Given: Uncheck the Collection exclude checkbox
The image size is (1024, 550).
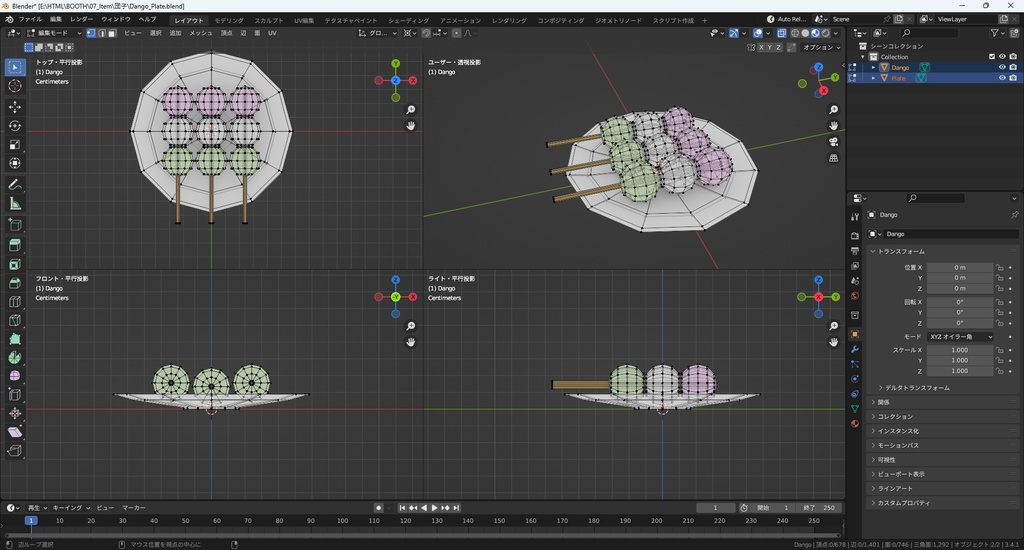Looking at the screenshot, I should [992, 57].
